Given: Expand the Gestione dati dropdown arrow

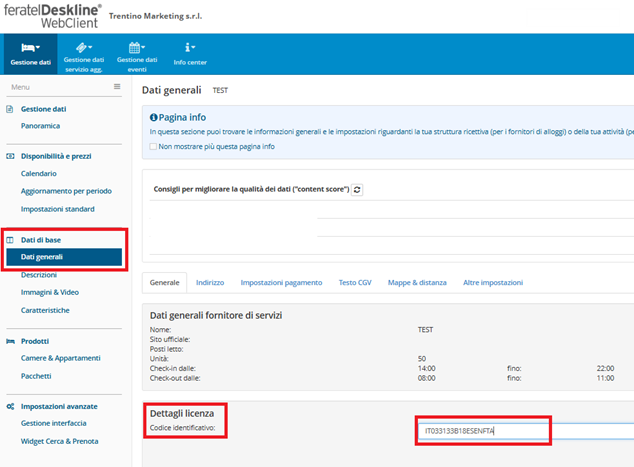Looking at the screenshot, I should (x=38, y=47).
